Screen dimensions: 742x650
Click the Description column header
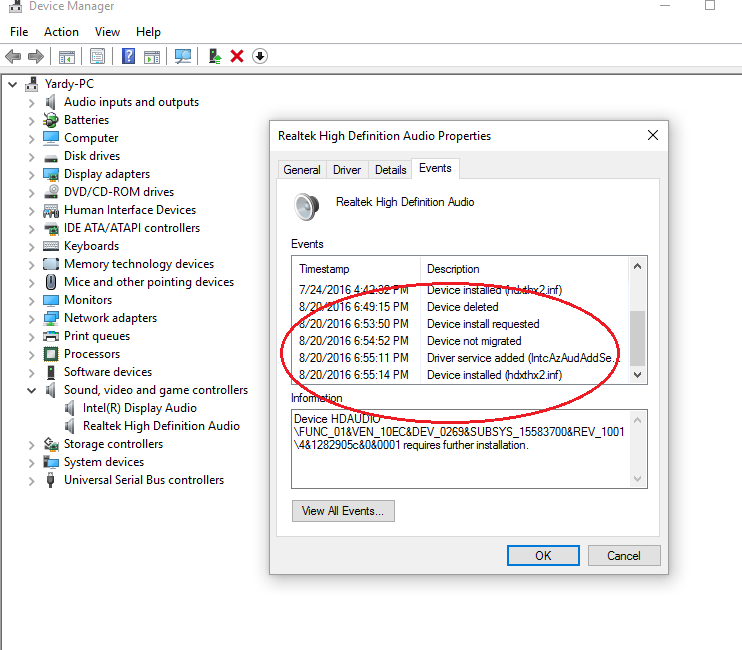(x=525, y=269)
